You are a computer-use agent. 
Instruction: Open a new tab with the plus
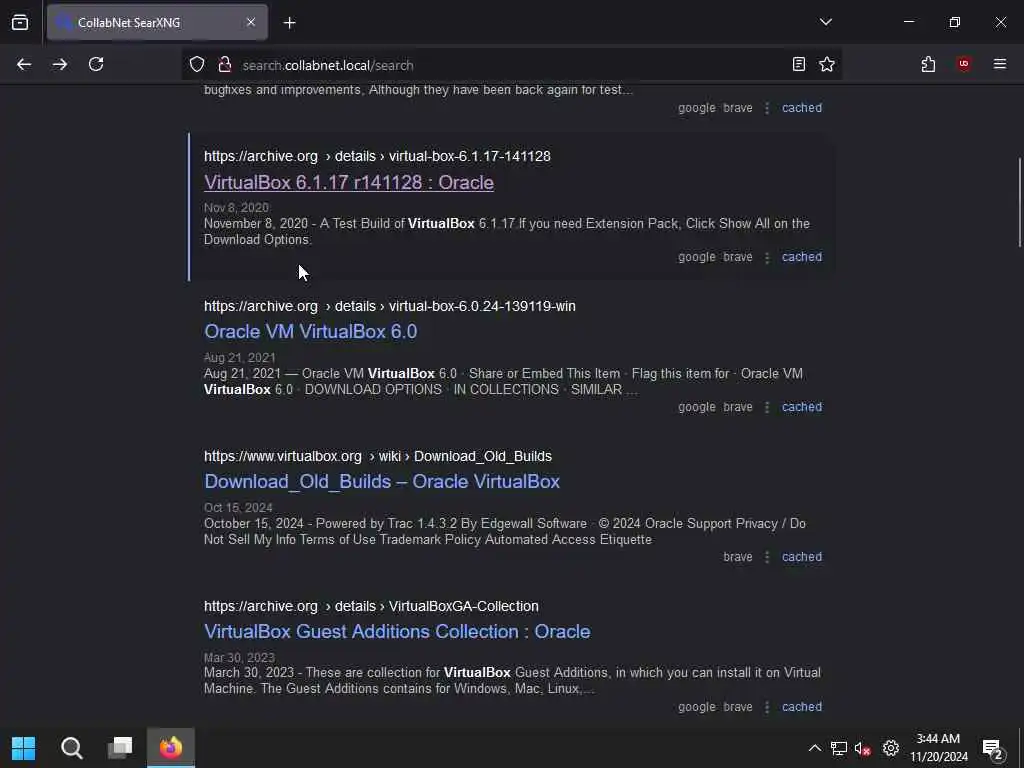pos(289,23)
